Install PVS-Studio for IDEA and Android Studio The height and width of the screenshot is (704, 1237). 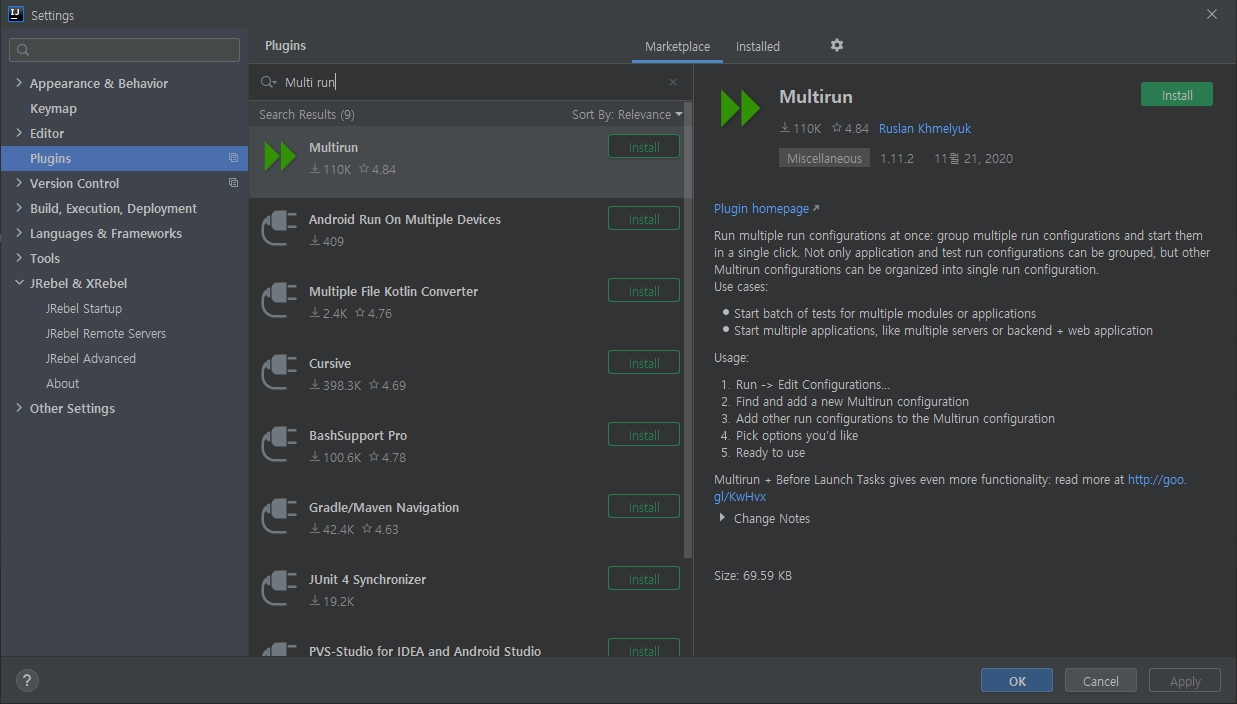pyautogui.click(x=644, y=648)
